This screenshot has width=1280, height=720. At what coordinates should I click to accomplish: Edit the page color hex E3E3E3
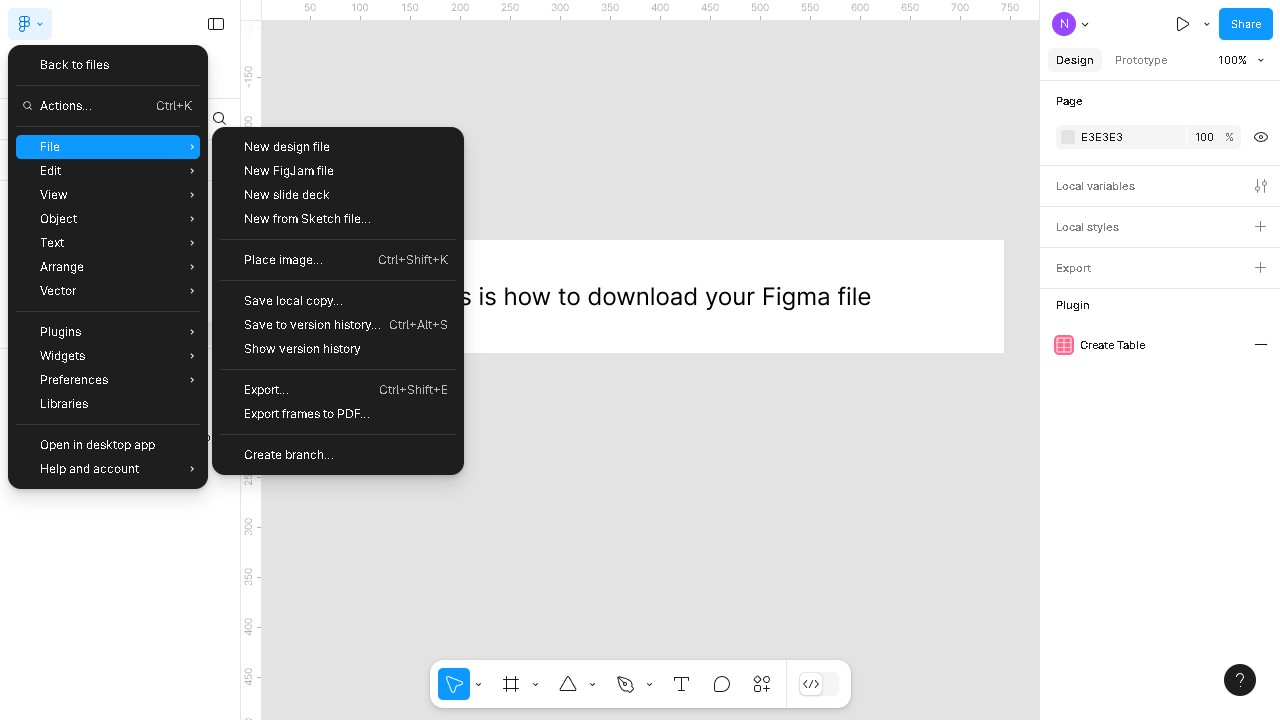(1102, 137)
